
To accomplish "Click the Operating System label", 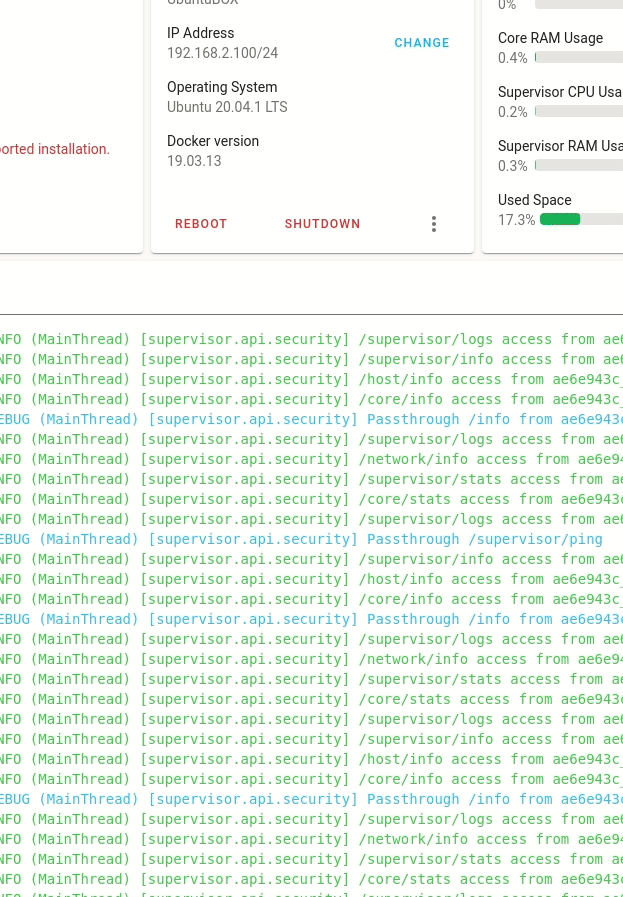I will tap(222, 87).
